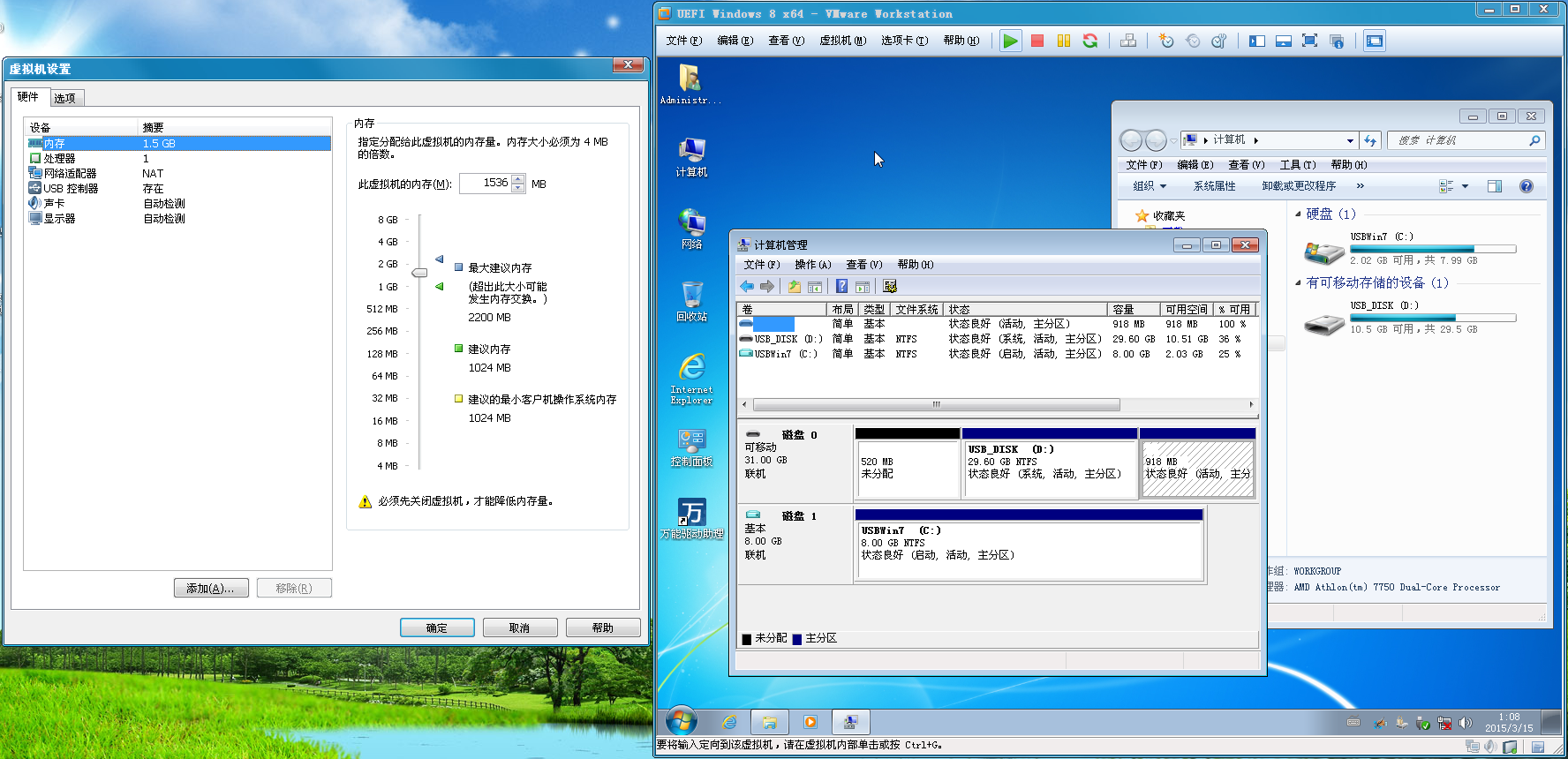Open the 文件(F) menu in VMware Workstation
1568x759 pixels.
[684, 41]
